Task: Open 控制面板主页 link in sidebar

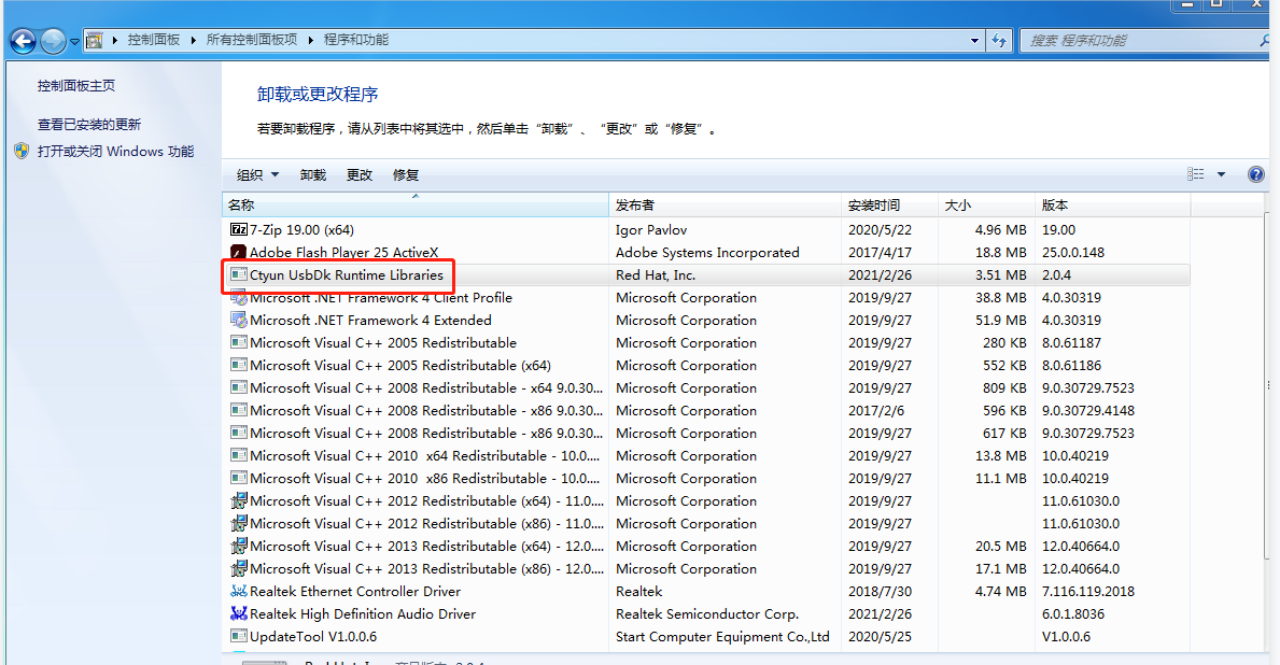Action: (x=76, y=86)
